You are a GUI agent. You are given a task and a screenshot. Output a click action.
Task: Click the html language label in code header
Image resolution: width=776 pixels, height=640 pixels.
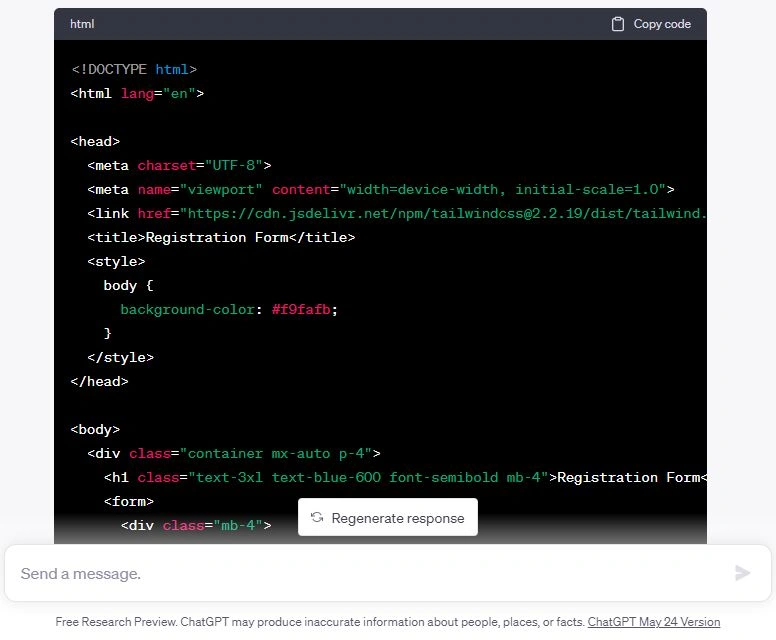(x=82, y=24)
